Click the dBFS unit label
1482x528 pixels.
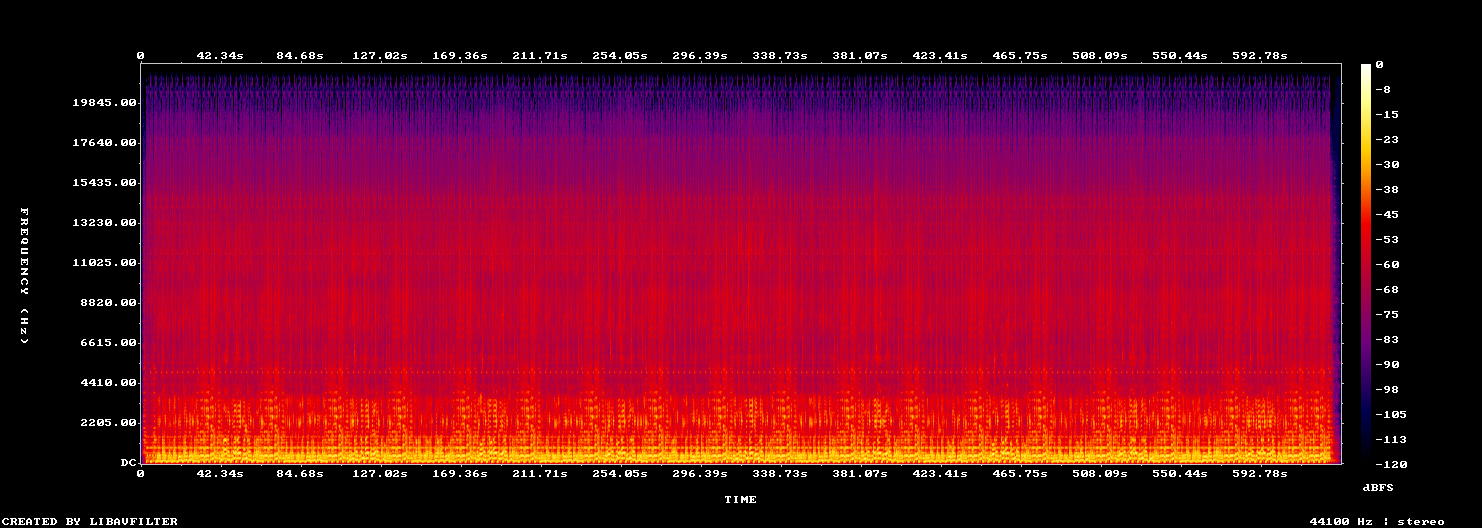pyautogui.click(x=1378, y=487)
